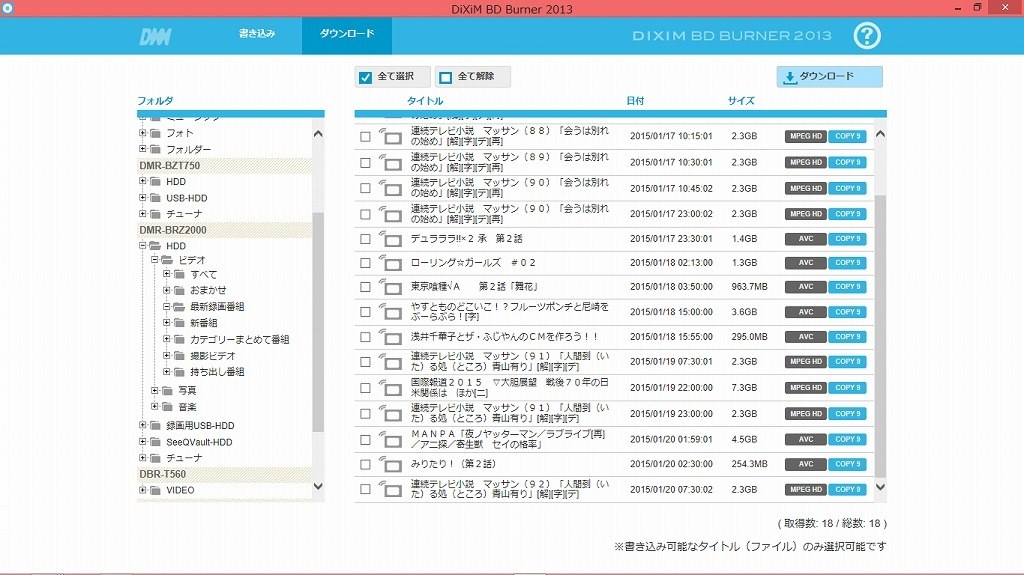Click the 全て選択 button

392,77
